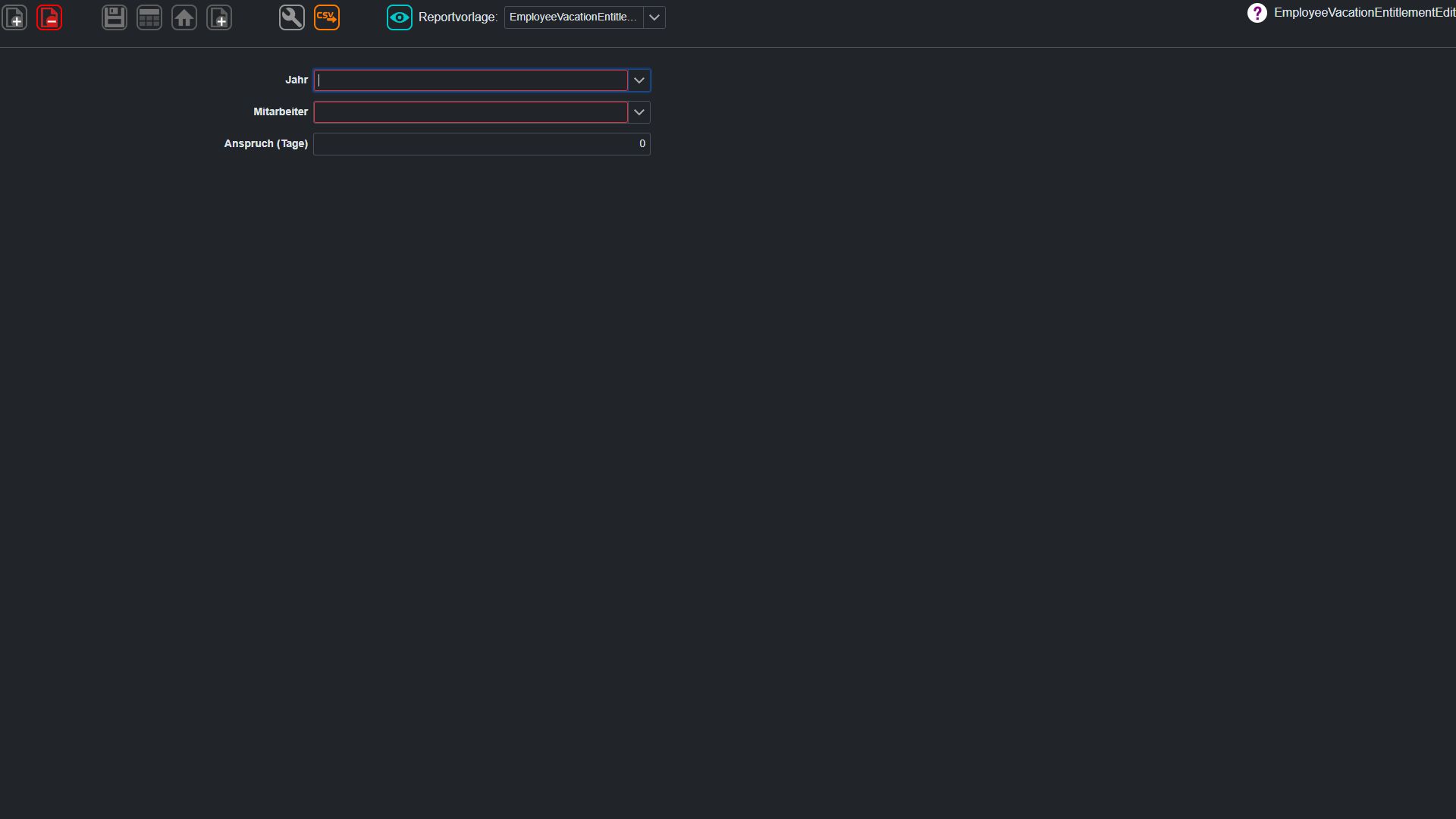Click the Mitarbeiter label
This screenshot has width=1456, height=819.
point(281,112)
